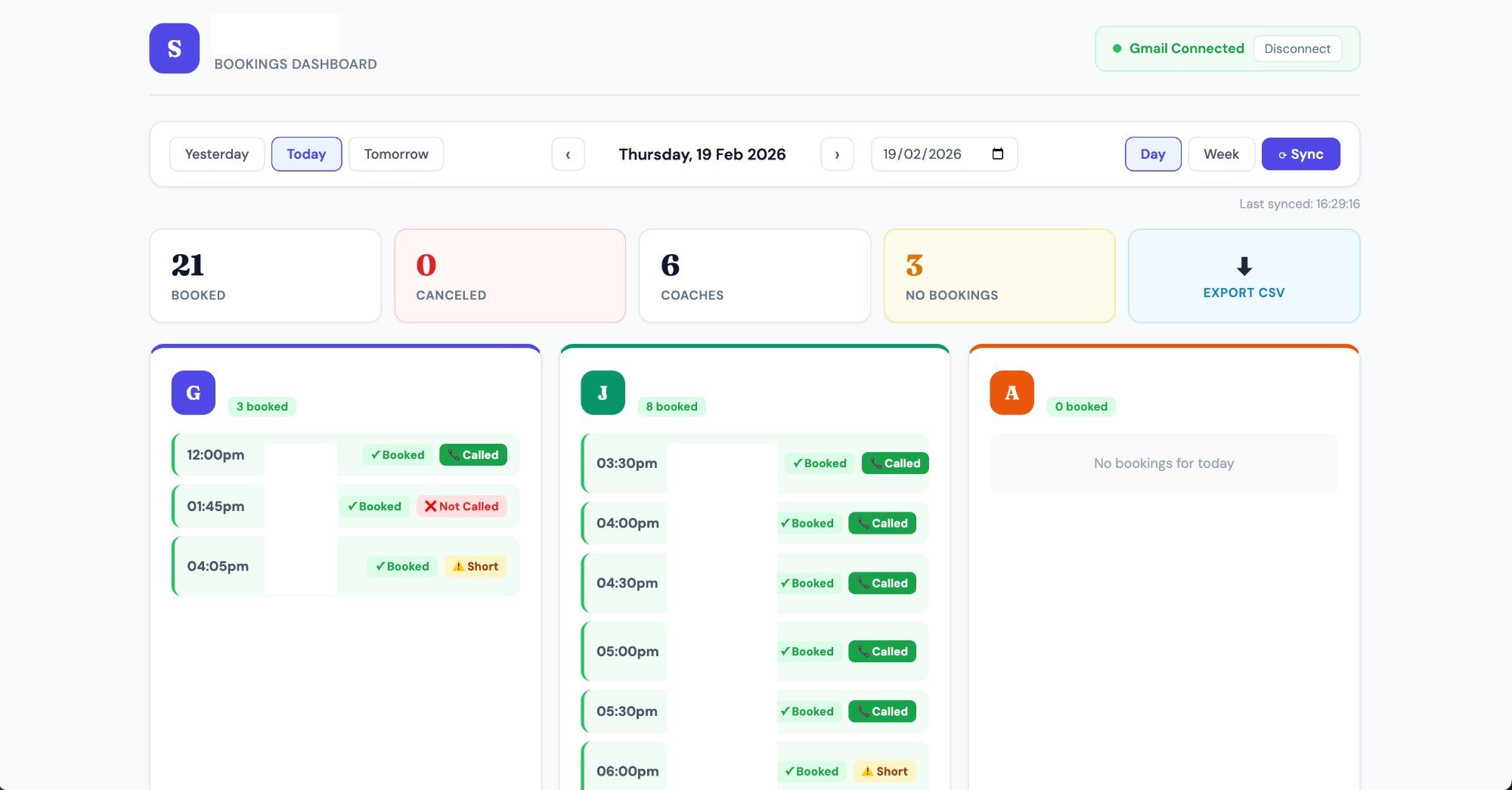Select coach G's purple avatar icon
This screenshot has height=790, width=1512.
click(193, 392)
